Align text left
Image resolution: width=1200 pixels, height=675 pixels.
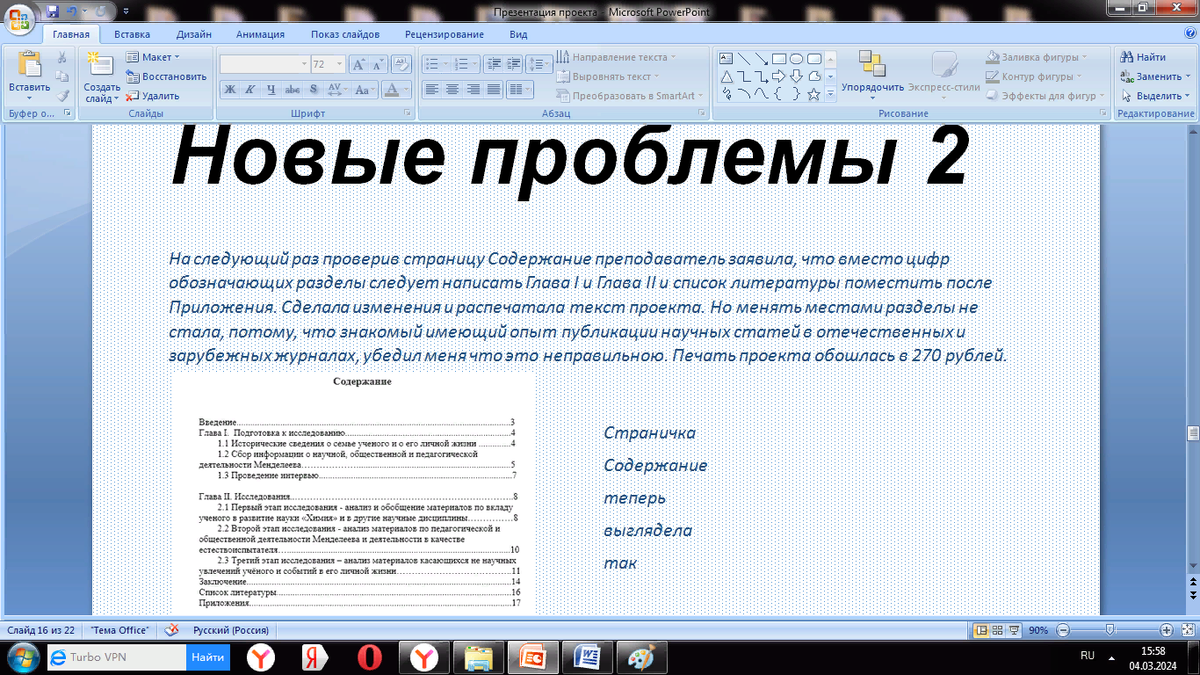coord(431,89)
